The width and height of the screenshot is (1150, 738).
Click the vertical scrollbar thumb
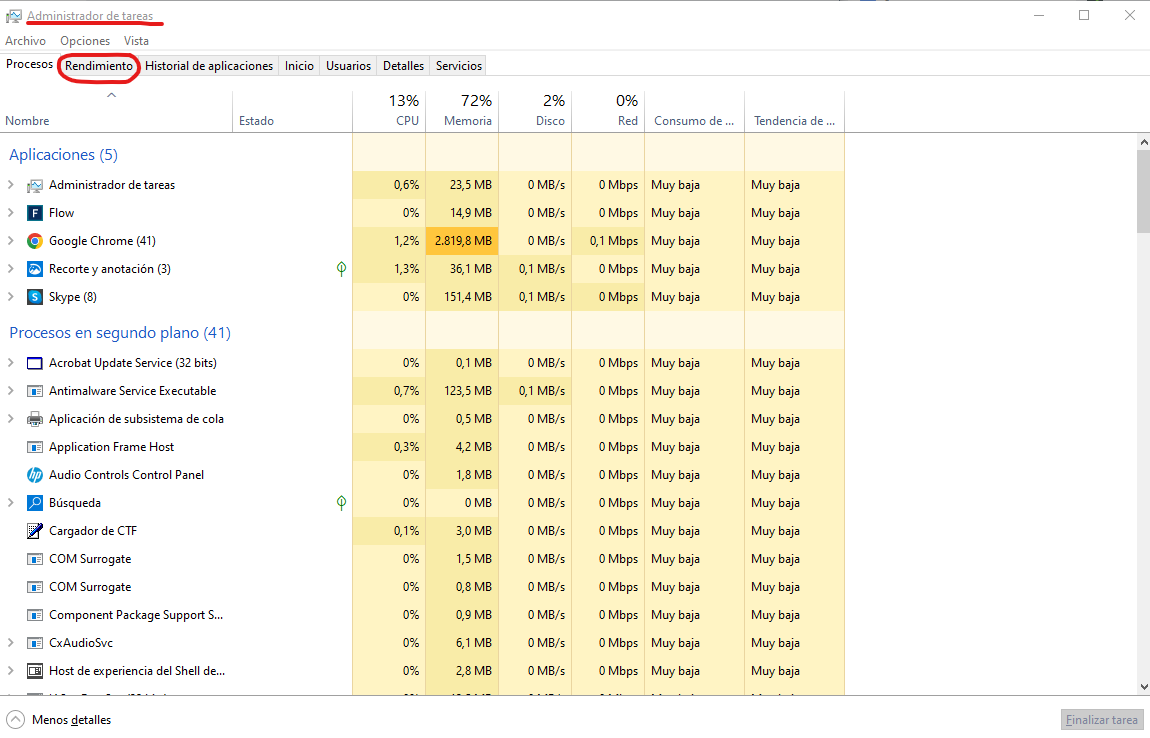point(1143,192)
